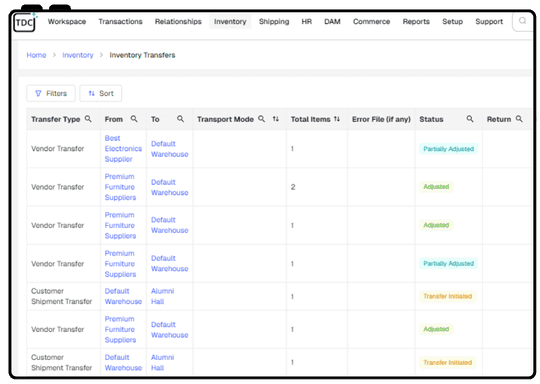Open the Setup menu
The height and width of the screenshot is (384, 540).
tap(453, 22)
